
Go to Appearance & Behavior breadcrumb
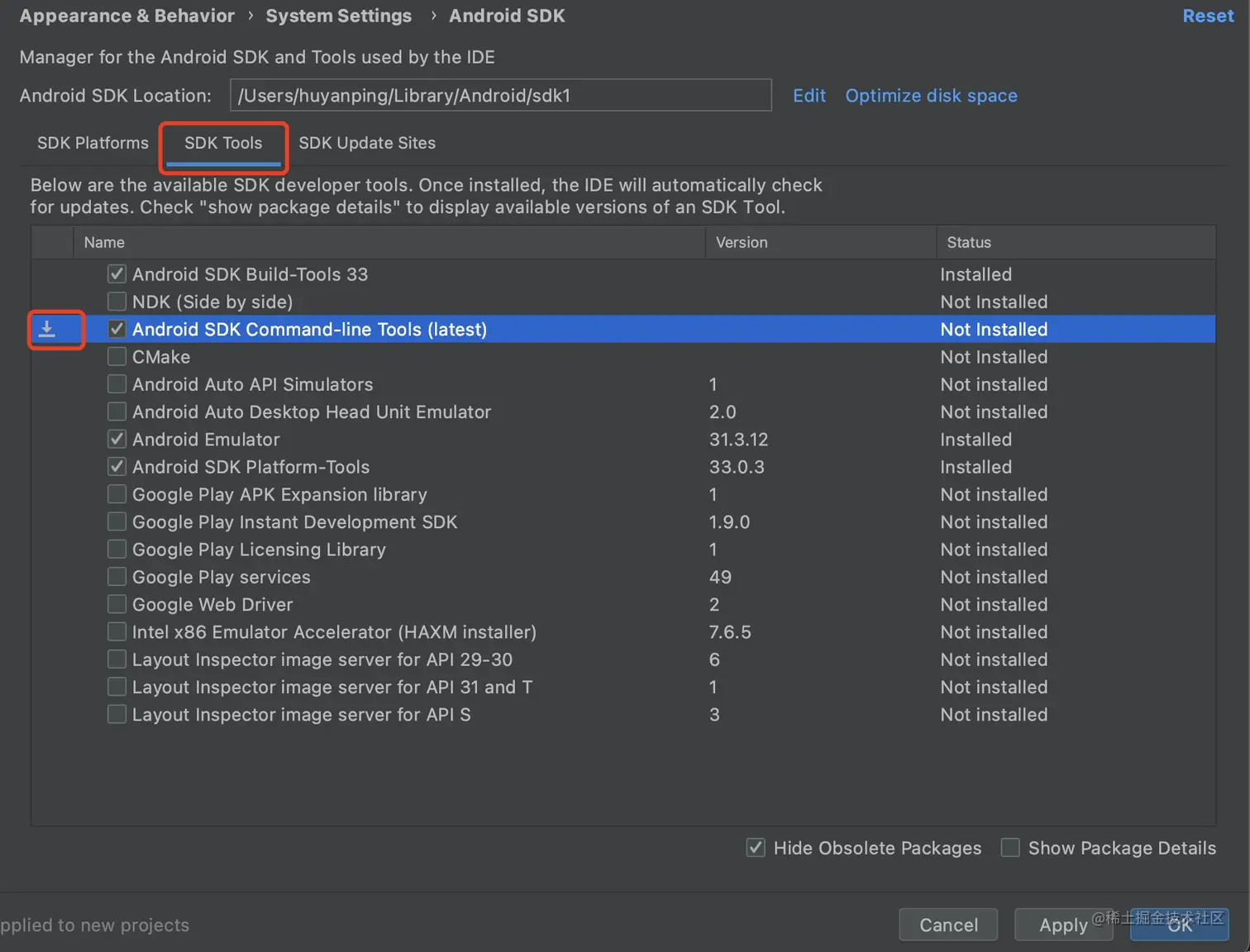(x=127, y=16)
